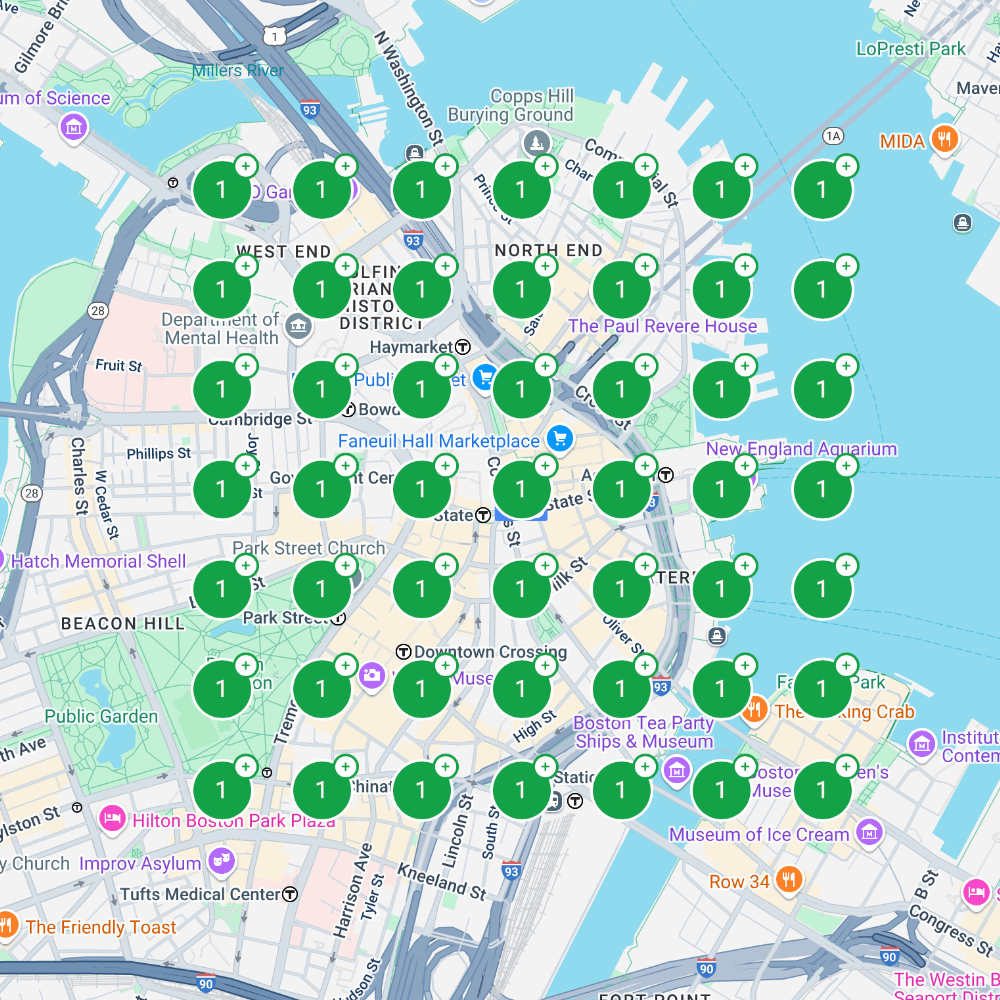Open the MIDA restaurant pin

coord(945,139)
